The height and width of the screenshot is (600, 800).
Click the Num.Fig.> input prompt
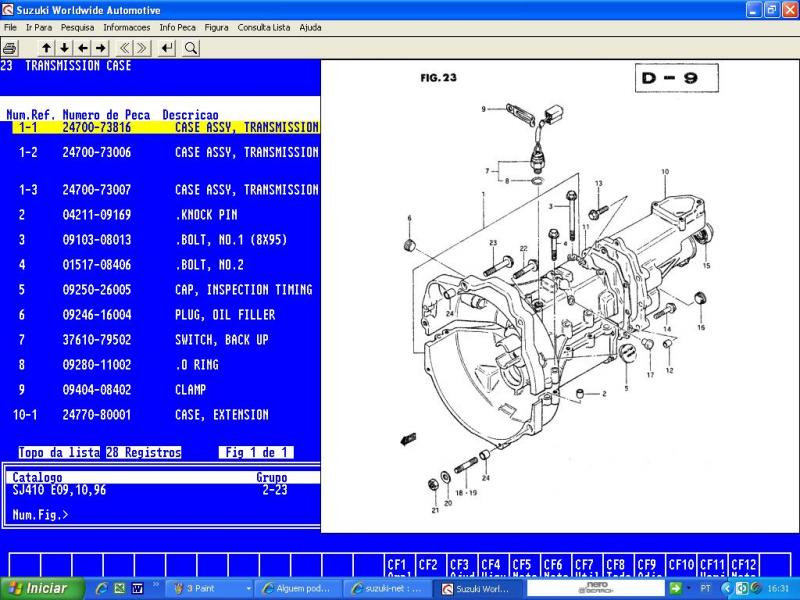pyautogui.click(x=40, y=515)
